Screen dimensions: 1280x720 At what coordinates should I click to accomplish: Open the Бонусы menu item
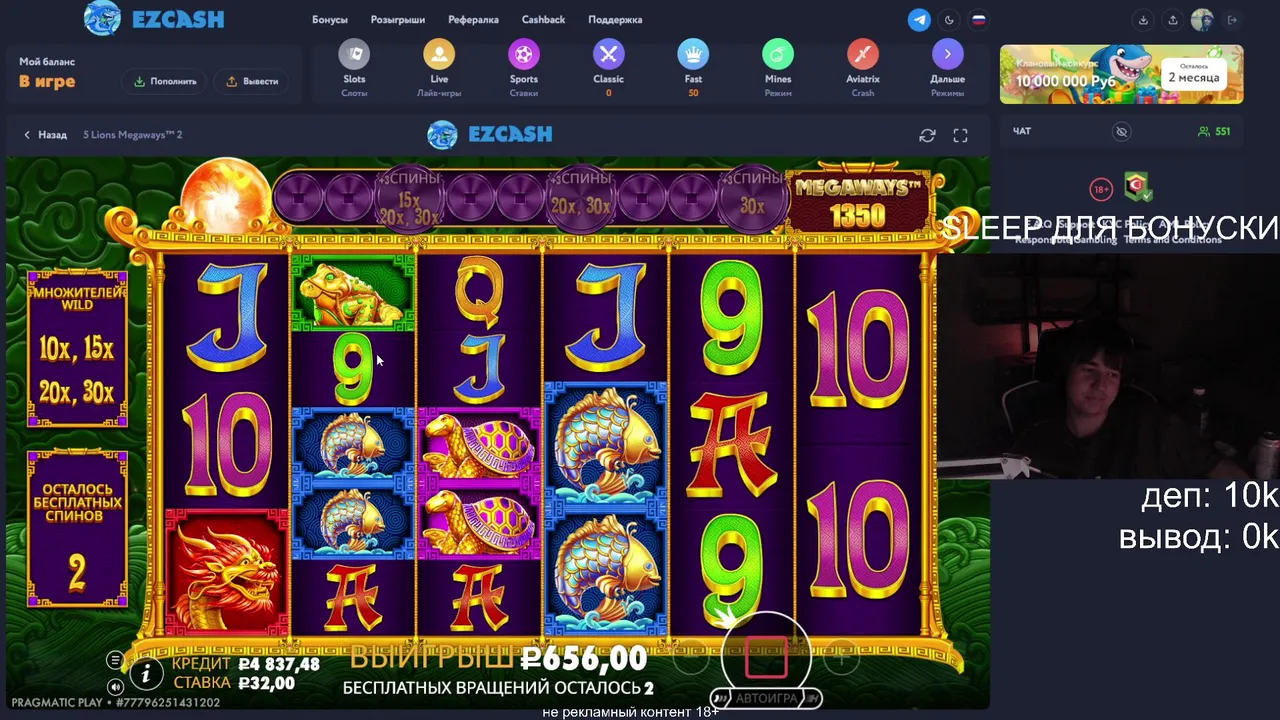tap(330, 20)
